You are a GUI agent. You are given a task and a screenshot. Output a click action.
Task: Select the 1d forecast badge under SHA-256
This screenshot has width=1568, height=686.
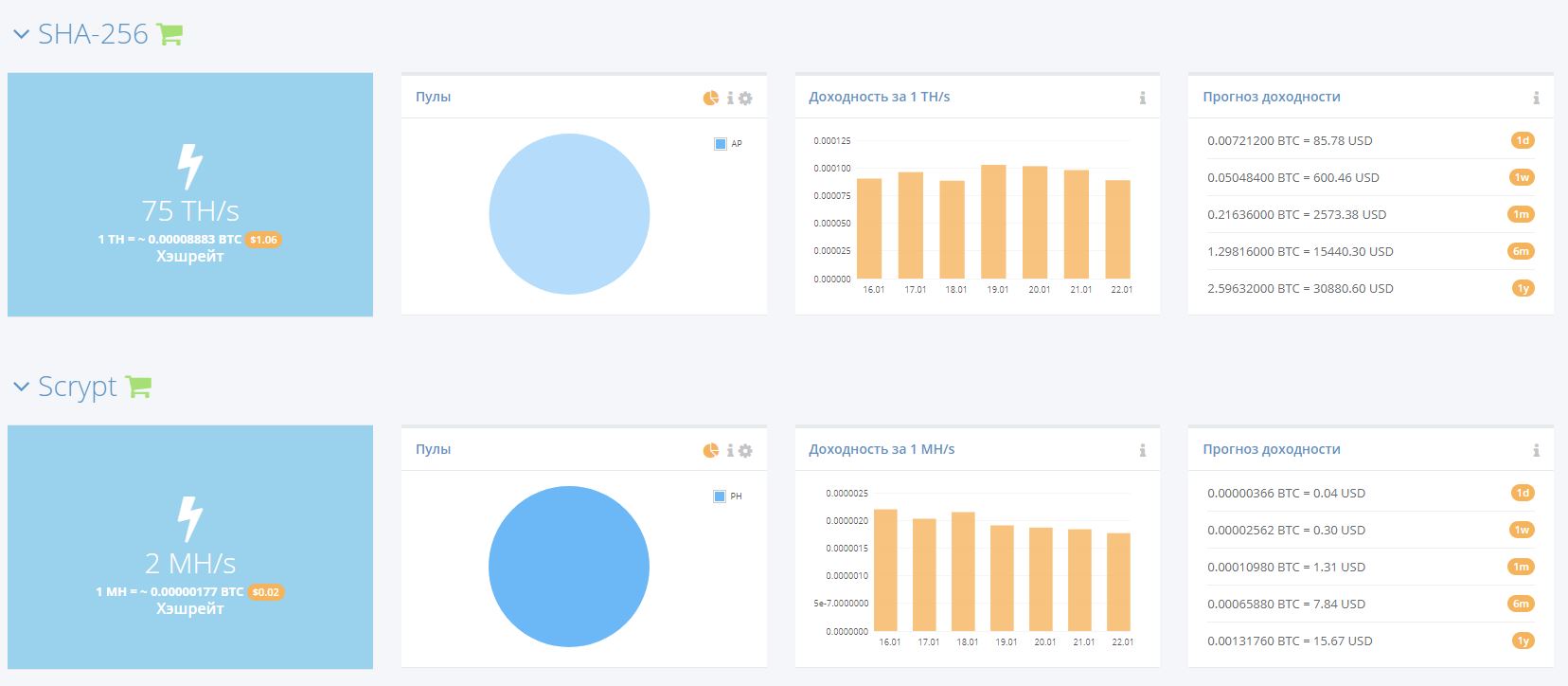(1523, 140)
